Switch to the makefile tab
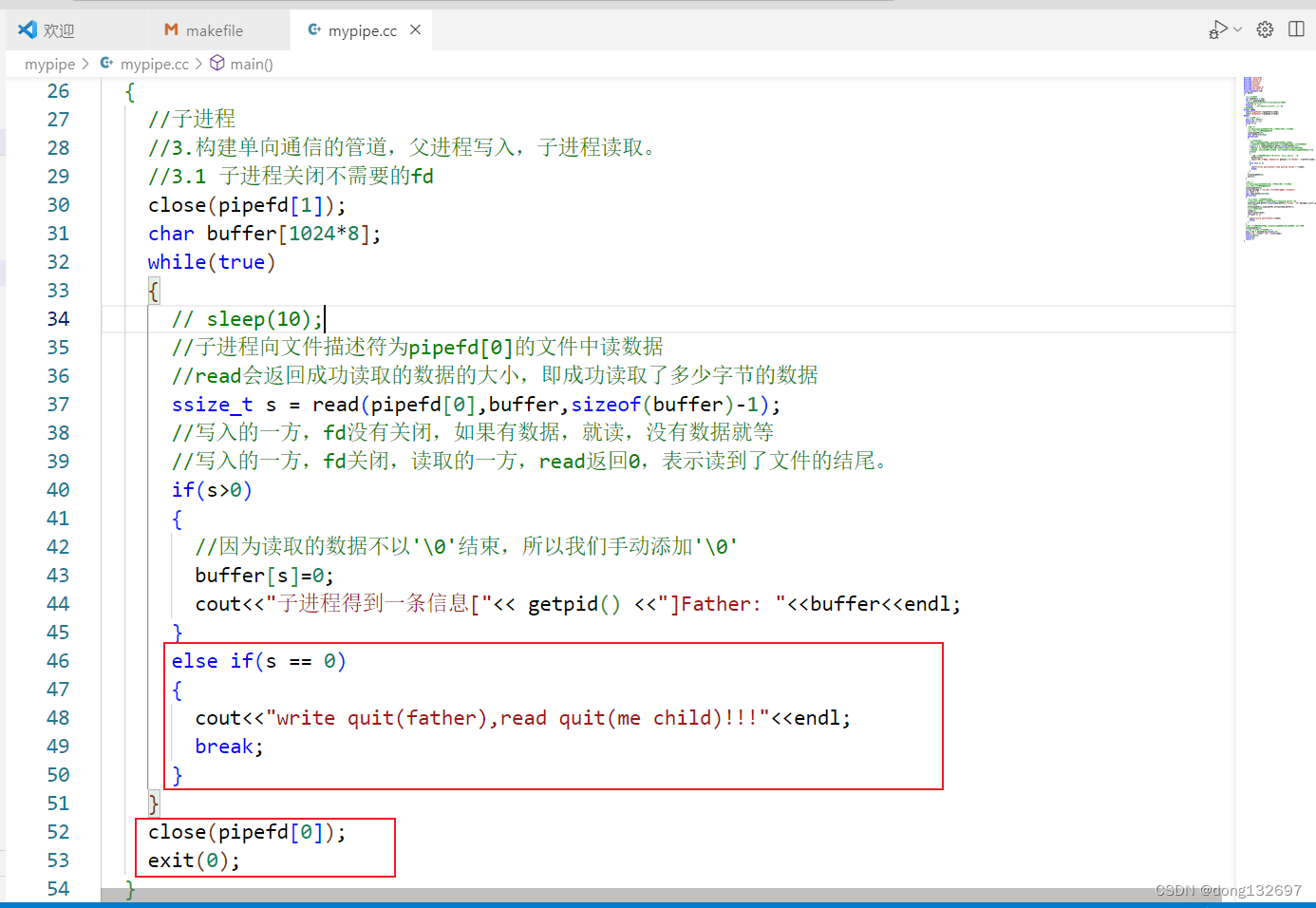The height and width of the screenshot is (908, 1316). [215, 30]
